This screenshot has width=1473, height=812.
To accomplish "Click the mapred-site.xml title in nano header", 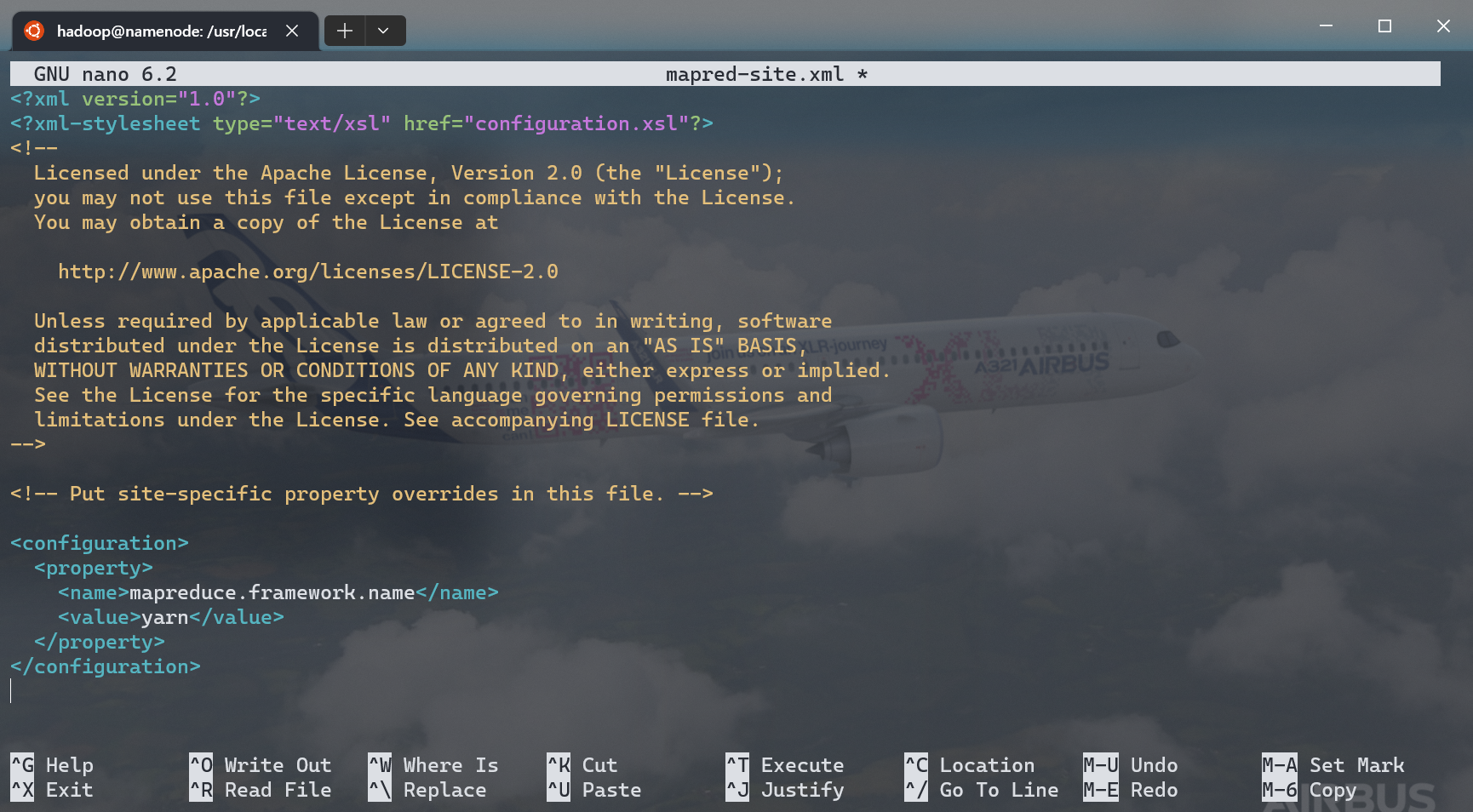I will [x=754, y=74].
